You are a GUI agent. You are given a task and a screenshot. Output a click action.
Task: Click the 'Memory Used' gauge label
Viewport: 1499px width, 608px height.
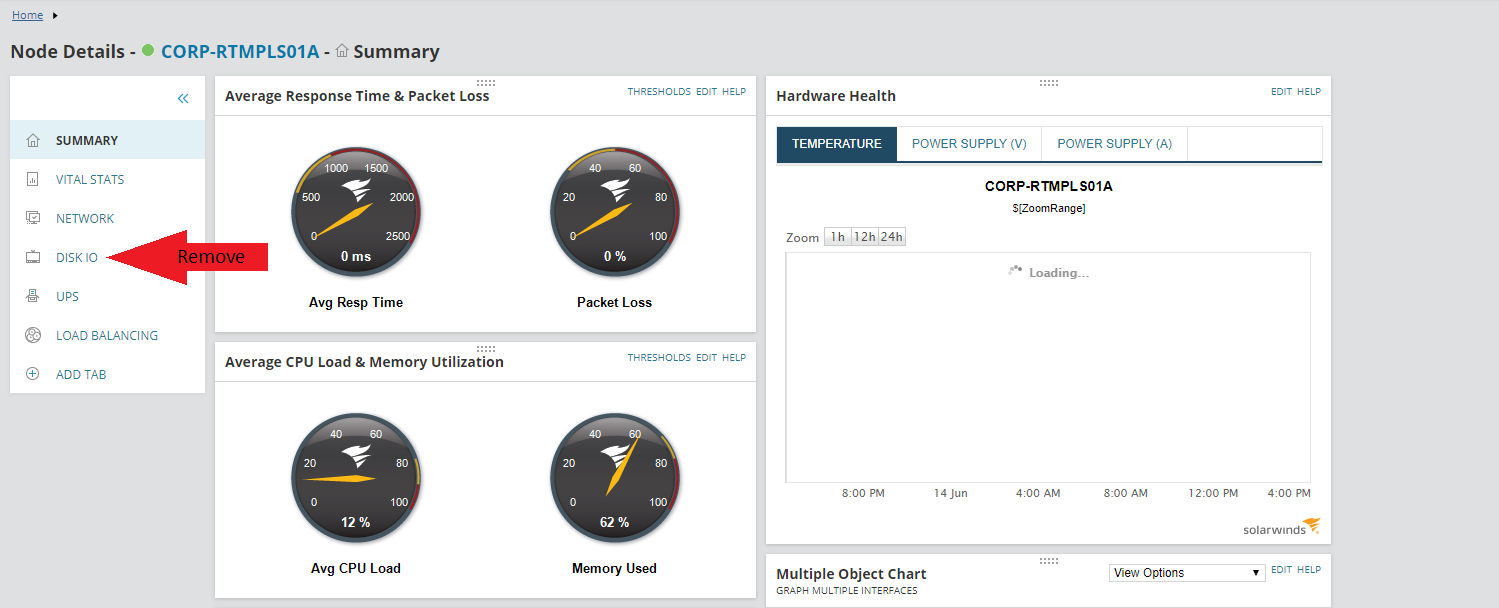click(614, 568)
